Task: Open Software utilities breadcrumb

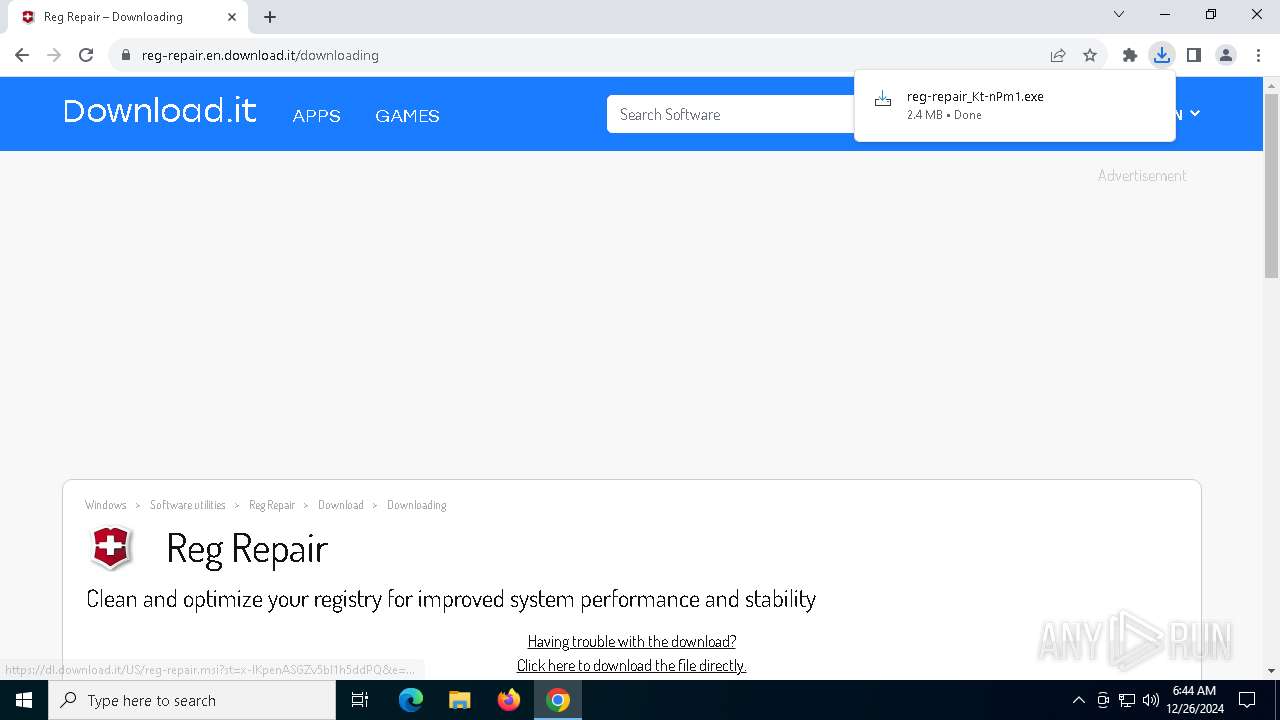Action: click(188, 505)
